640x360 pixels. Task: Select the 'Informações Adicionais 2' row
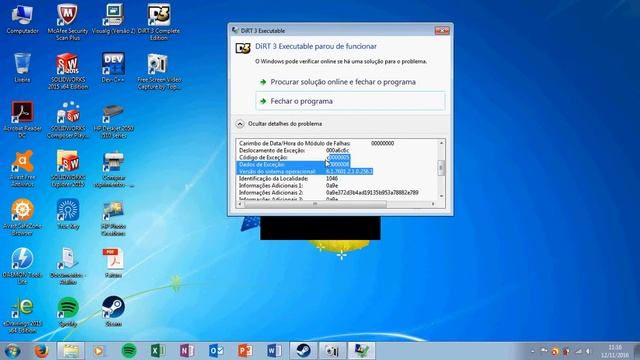tap(329, 193)
